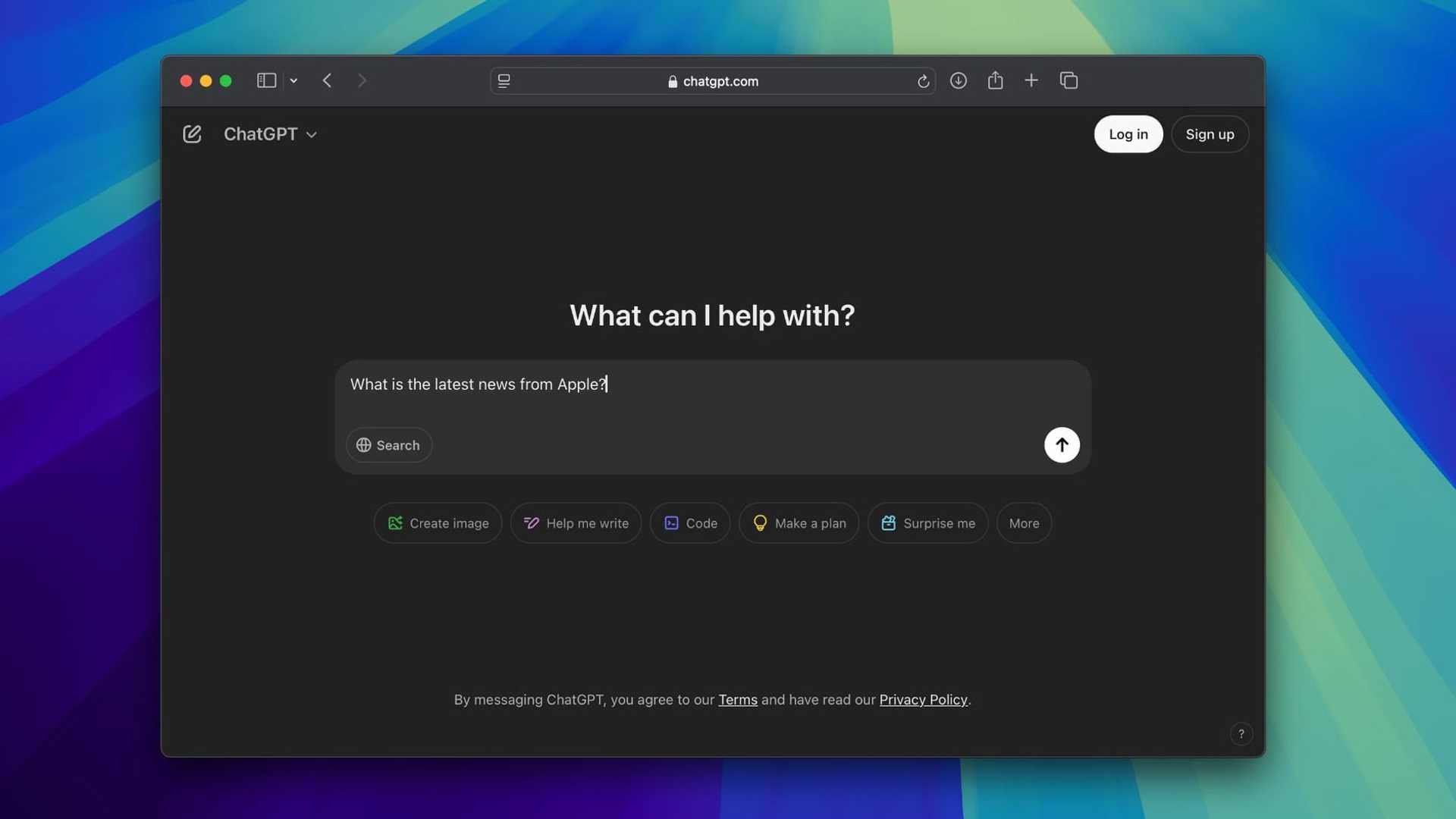The width and height of the screenshot is (1456, 819).
Task: Click the Sign up button
Action: [x=1210, y=133]
